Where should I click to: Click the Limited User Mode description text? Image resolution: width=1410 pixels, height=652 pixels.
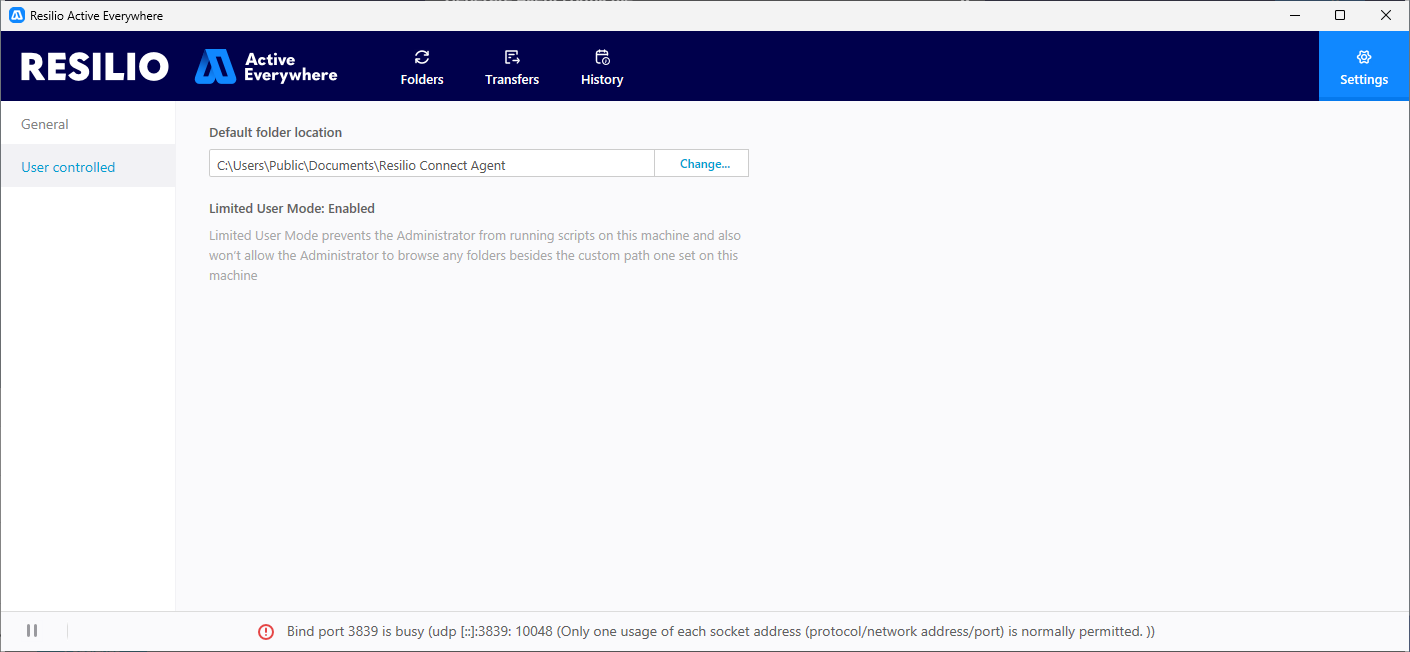pyautogui.click(x=475, y=255)
